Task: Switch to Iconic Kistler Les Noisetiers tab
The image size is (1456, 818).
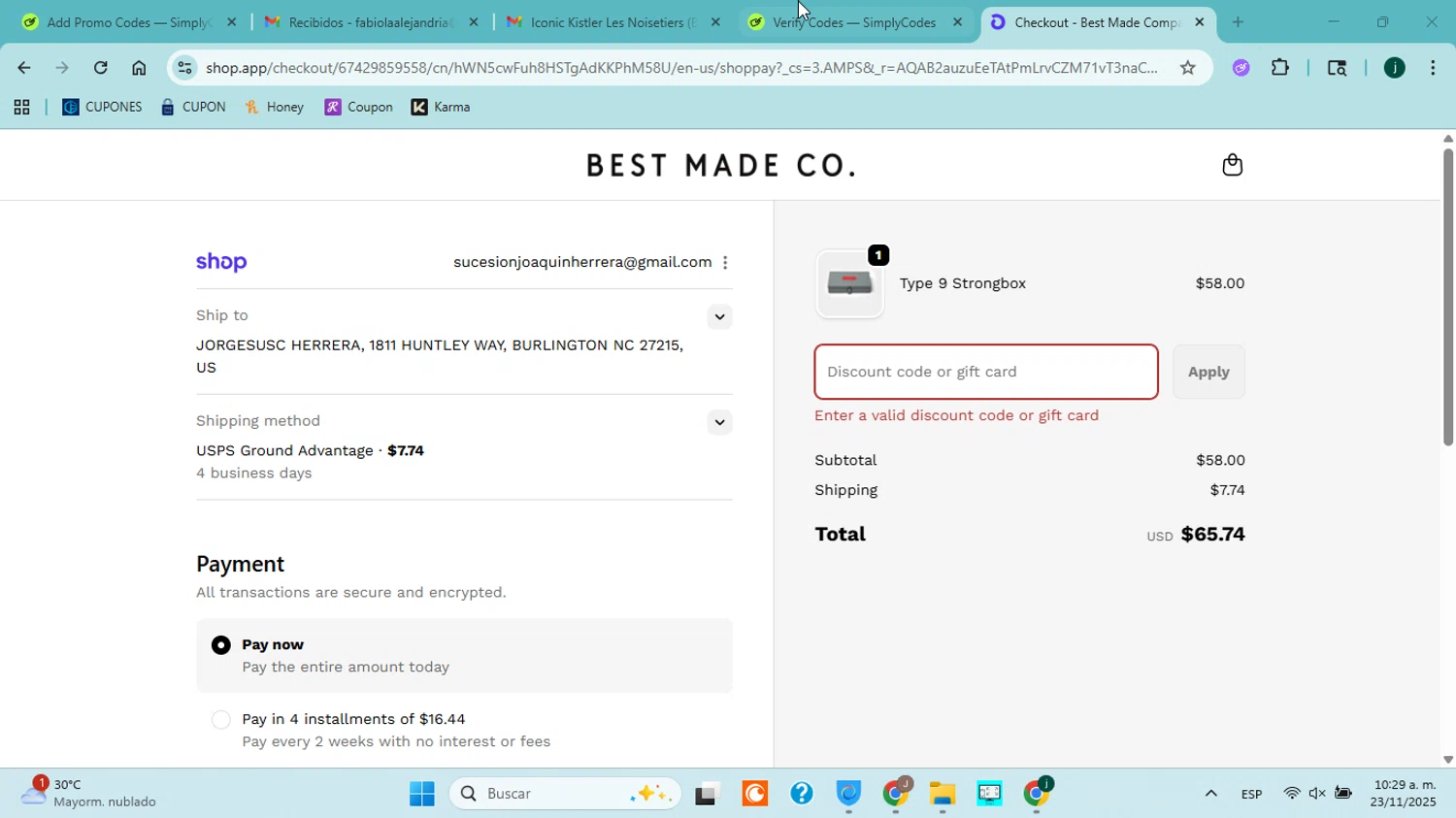Action: [612, 22]
